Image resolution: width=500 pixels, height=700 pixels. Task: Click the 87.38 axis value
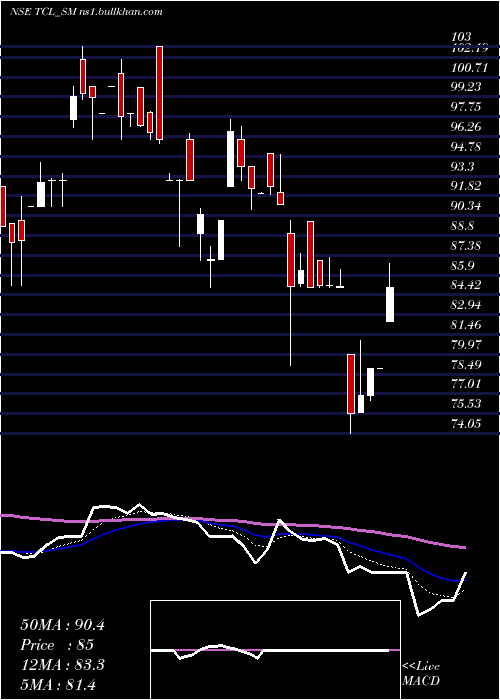[x=467, y=245]
